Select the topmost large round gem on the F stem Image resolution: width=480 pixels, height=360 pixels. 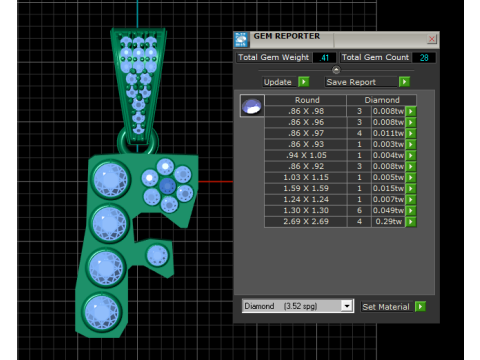tap(111, 180)
